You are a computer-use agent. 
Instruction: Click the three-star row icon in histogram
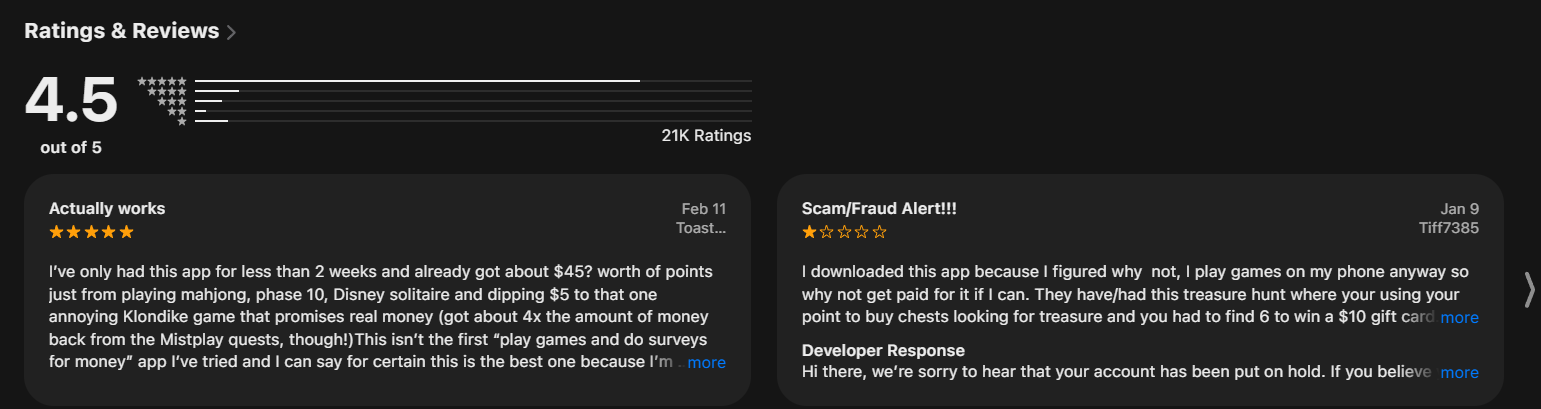pyautogui.click(x=172, y=101)
